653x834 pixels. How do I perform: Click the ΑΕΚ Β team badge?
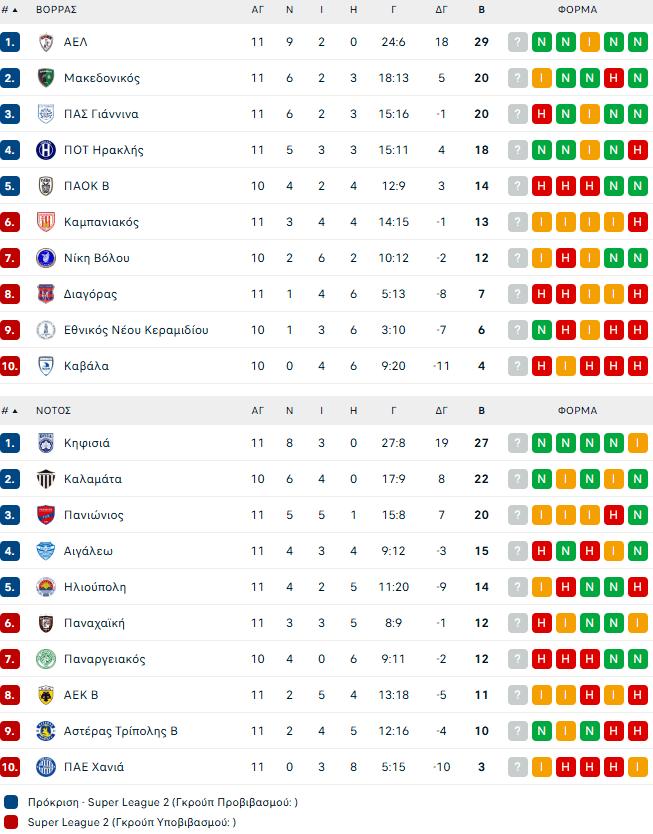[45, 695]
